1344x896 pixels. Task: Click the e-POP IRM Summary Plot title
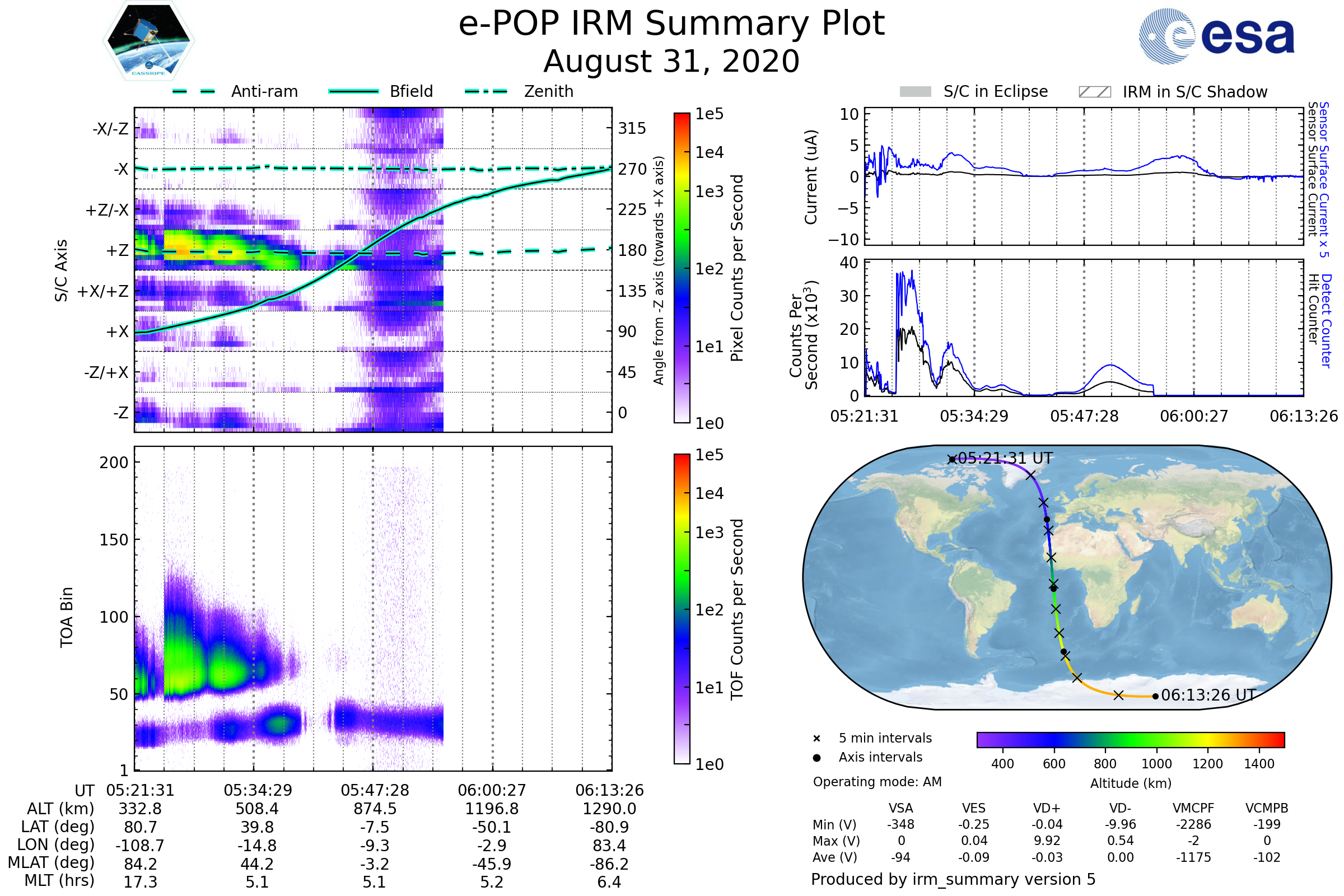pyautogui.click(x=671, y=24)
